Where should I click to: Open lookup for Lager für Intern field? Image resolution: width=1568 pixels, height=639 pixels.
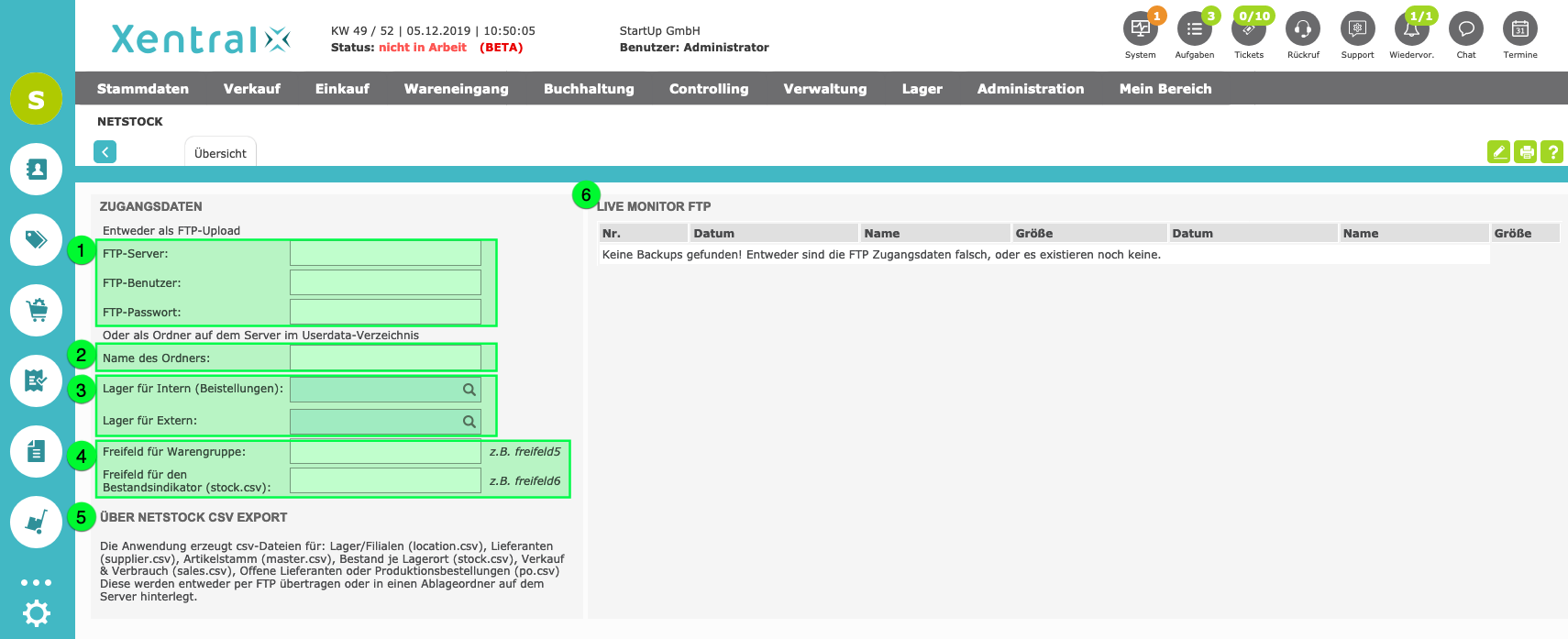(x=469, y=390)
